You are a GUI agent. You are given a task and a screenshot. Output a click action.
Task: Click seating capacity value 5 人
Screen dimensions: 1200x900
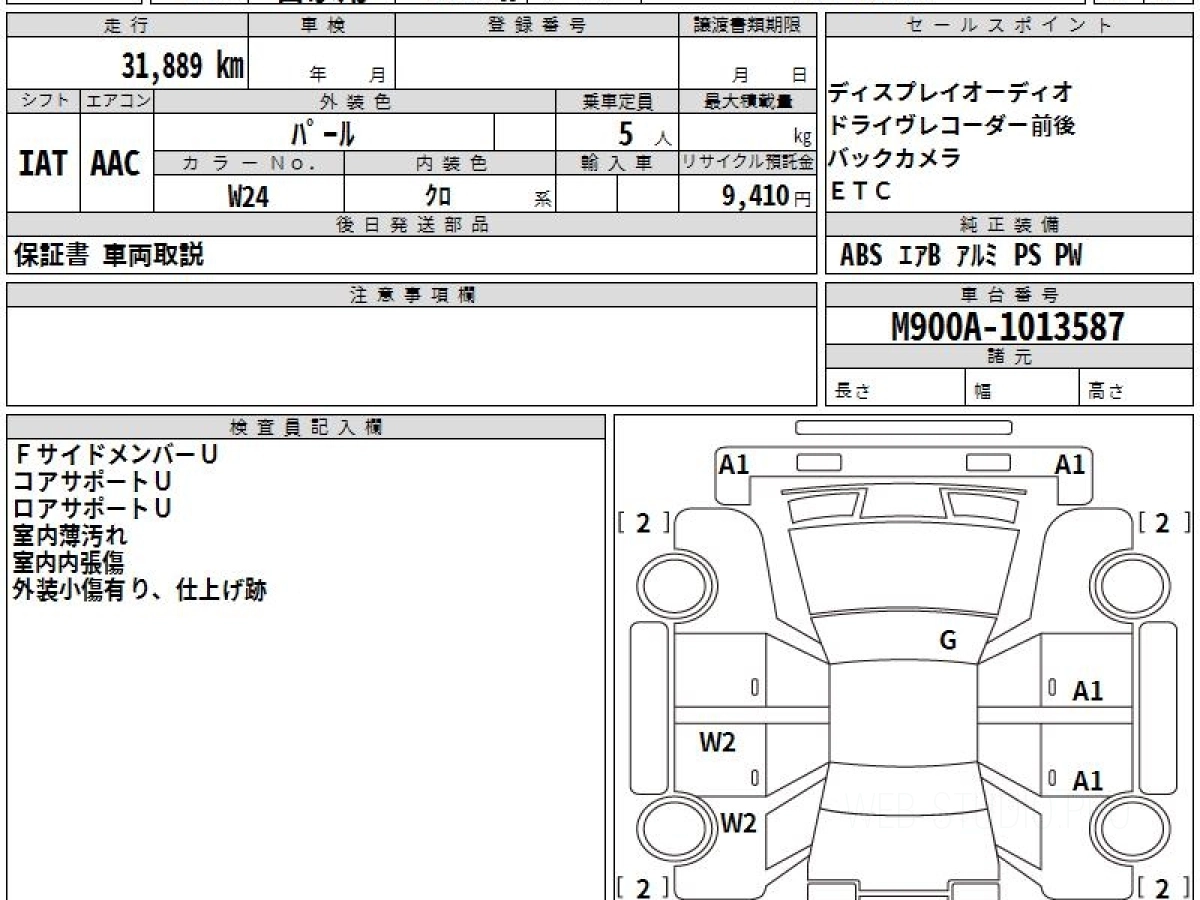click(x=644, y=133)
